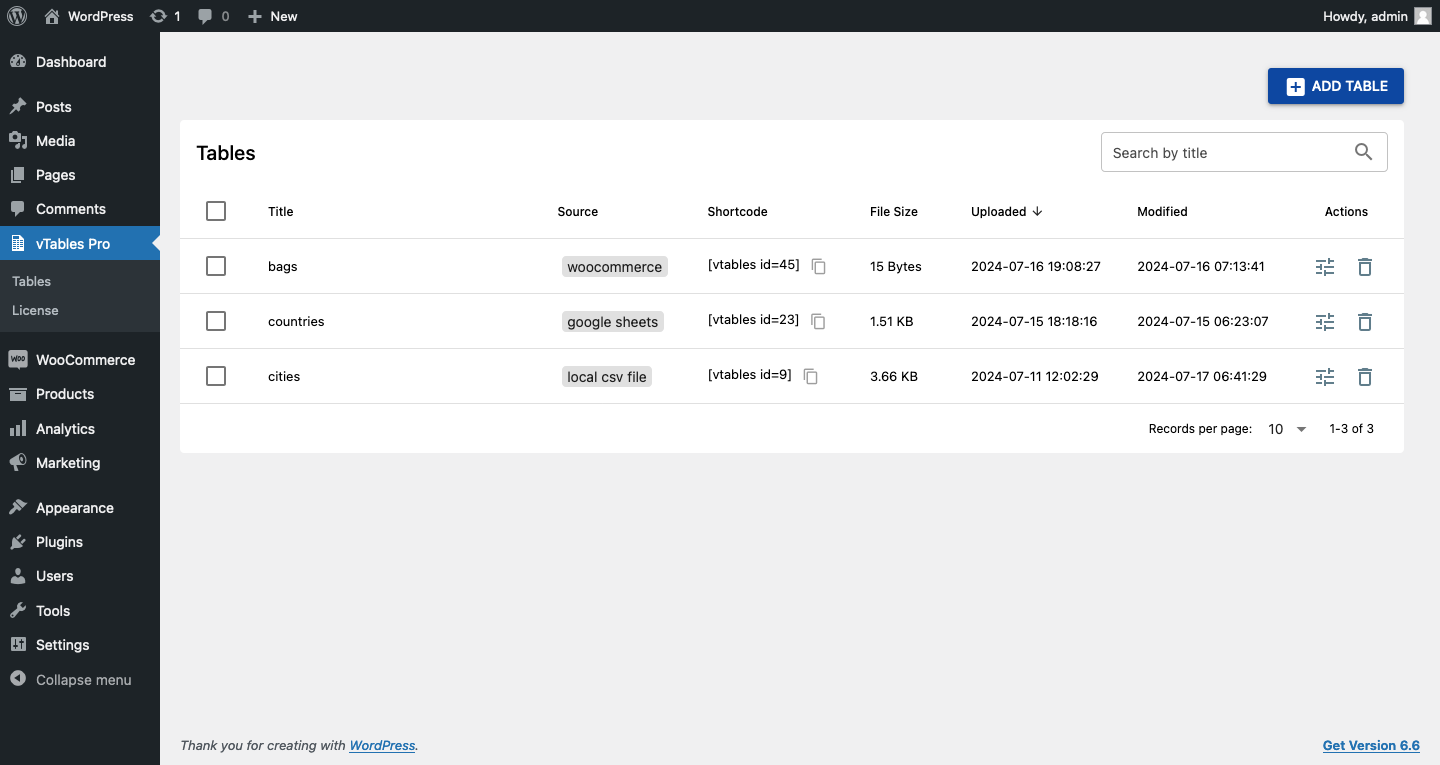
Task: Copy the vtables id=45 shortcode
Action: tap(819, 267)
